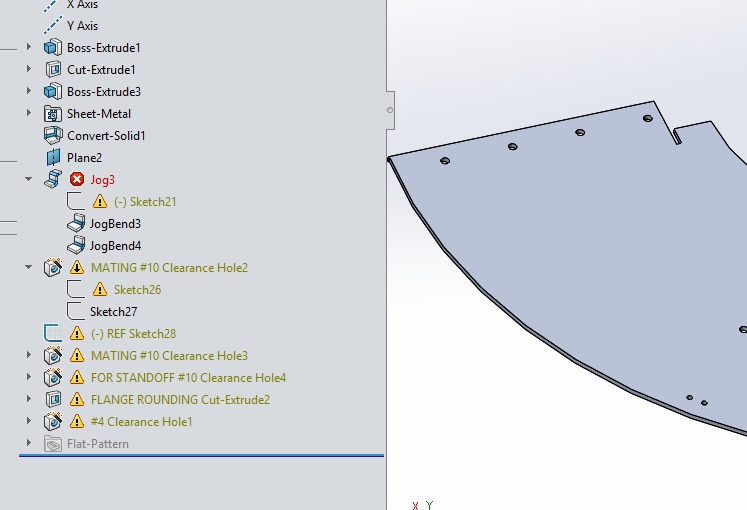Click the Jog3 jog feature icon
The width and height of the screenshot is (747, 510).
pyautogui.click(x=53, y=180)
